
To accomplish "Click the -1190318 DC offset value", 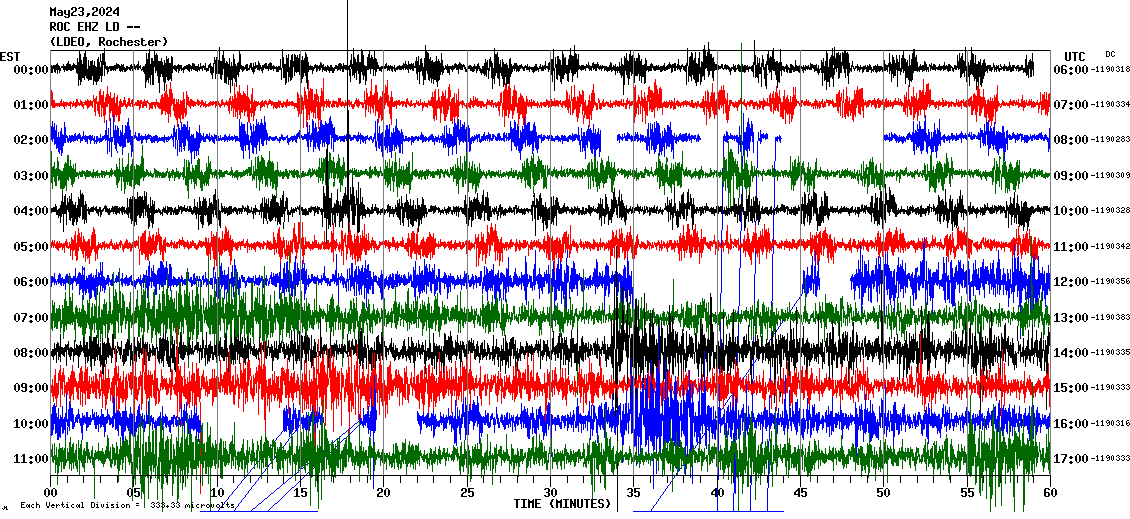I will (x=1110, y=70).
